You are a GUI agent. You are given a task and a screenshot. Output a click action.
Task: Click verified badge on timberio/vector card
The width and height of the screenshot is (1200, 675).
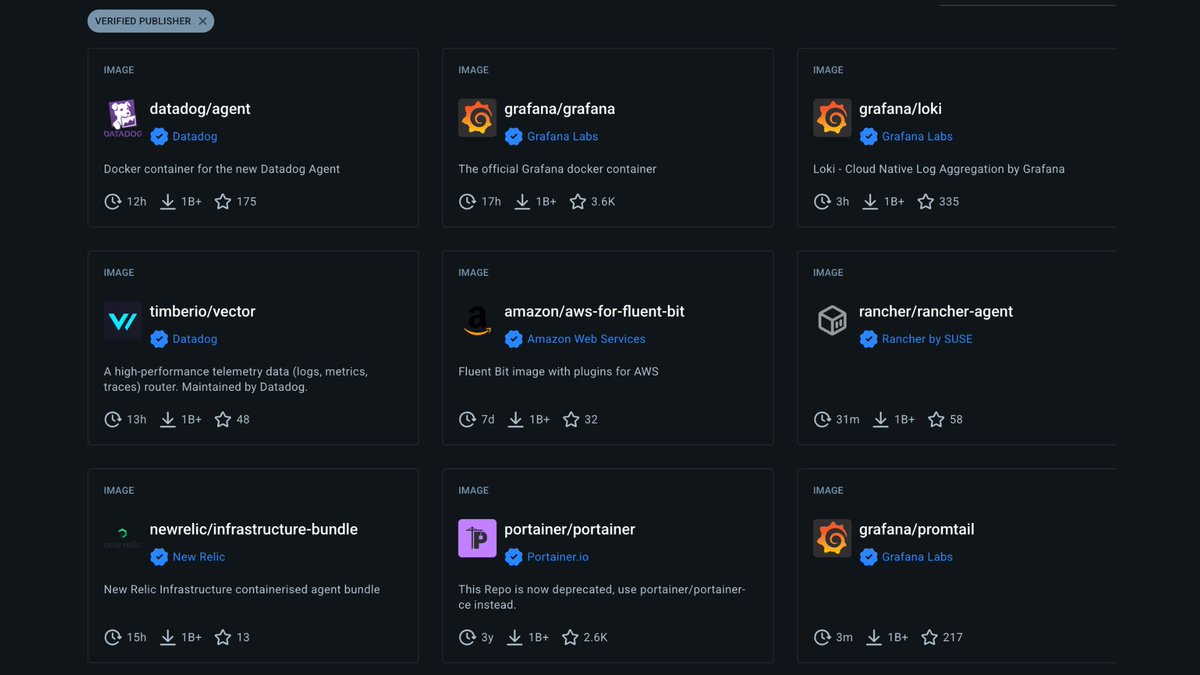point(159,339)
